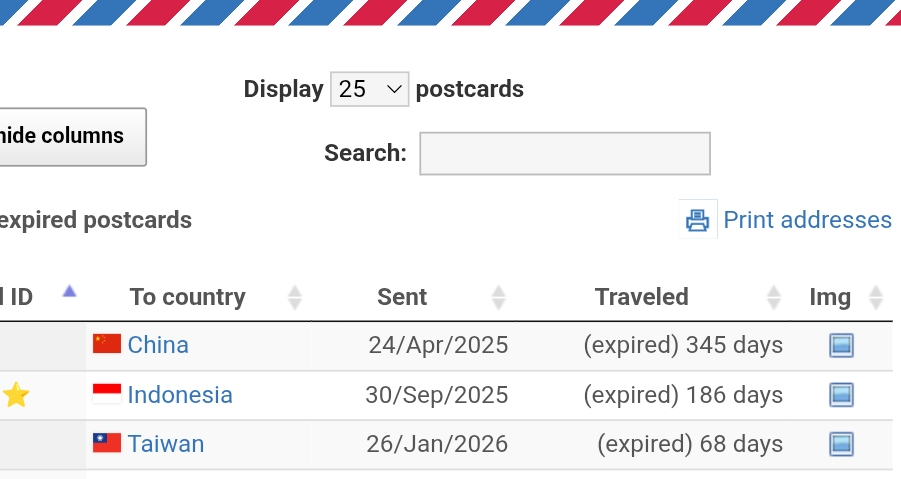Open the Indonesia country link
Screen dimensions: 901x479
tap(180, 395)
